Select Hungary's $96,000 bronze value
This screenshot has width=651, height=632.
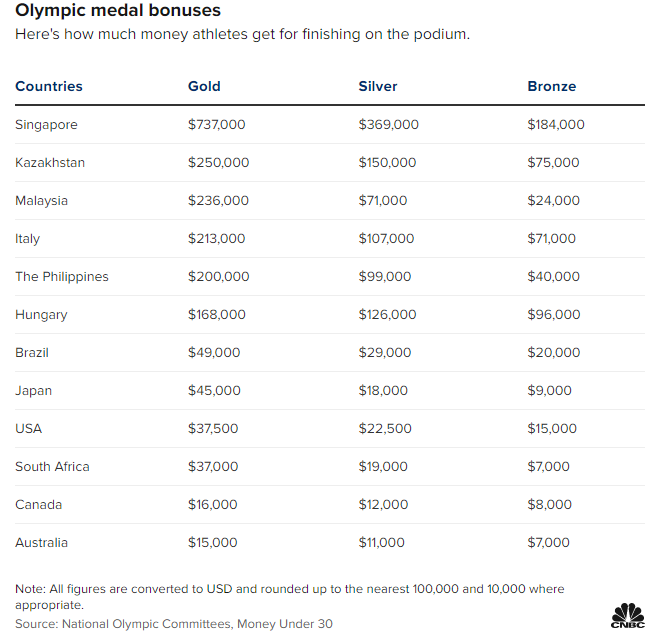point(553,314)
